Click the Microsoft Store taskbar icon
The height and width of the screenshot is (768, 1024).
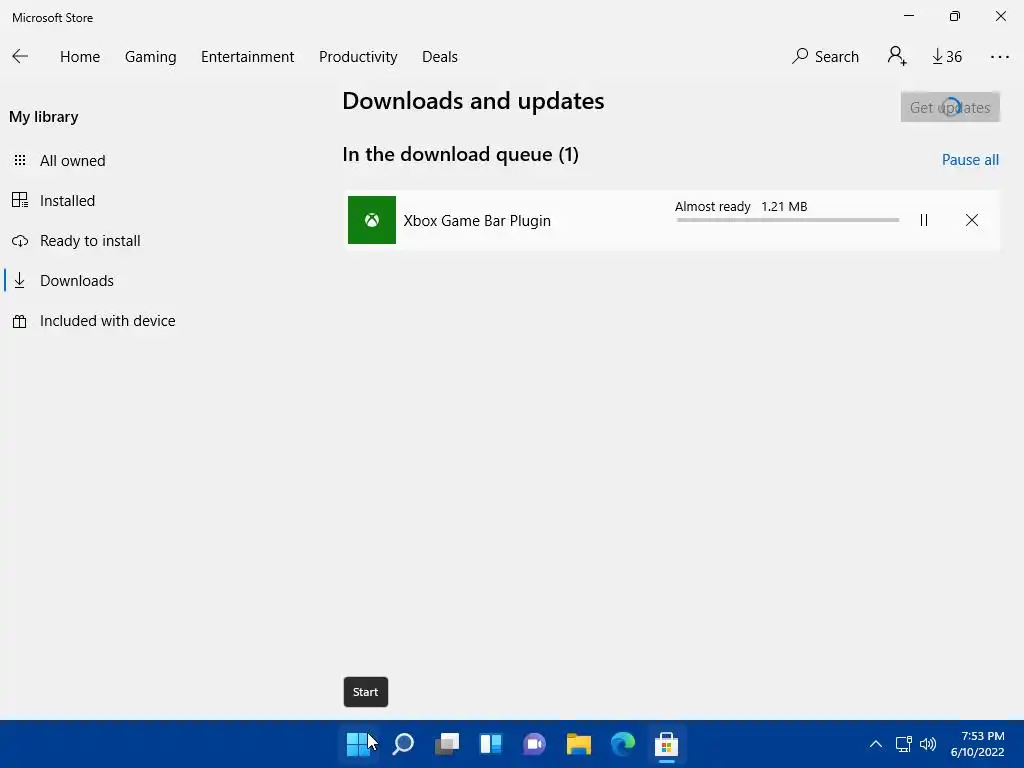click(666, 744)
